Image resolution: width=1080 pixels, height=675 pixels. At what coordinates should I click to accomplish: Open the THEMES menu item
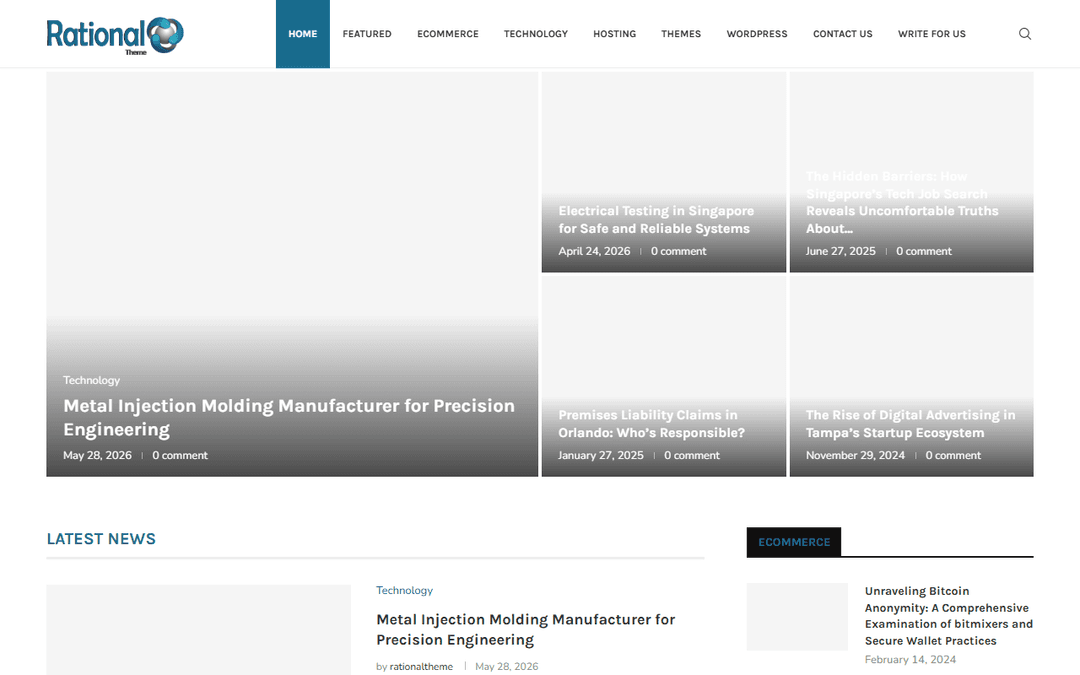coord(681,34)
